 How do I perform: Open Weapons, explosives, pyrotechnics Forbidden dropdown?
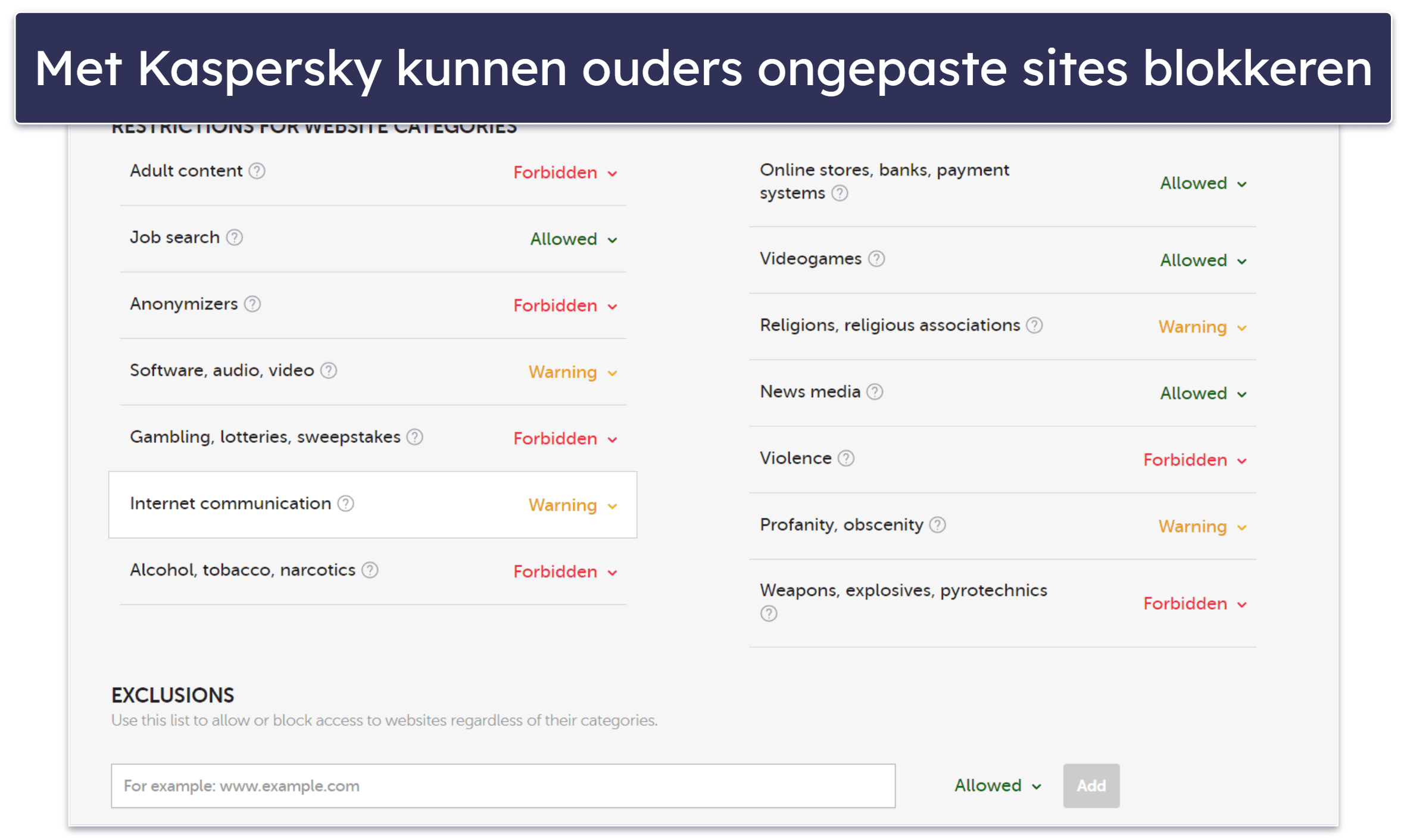[1195, 604]
